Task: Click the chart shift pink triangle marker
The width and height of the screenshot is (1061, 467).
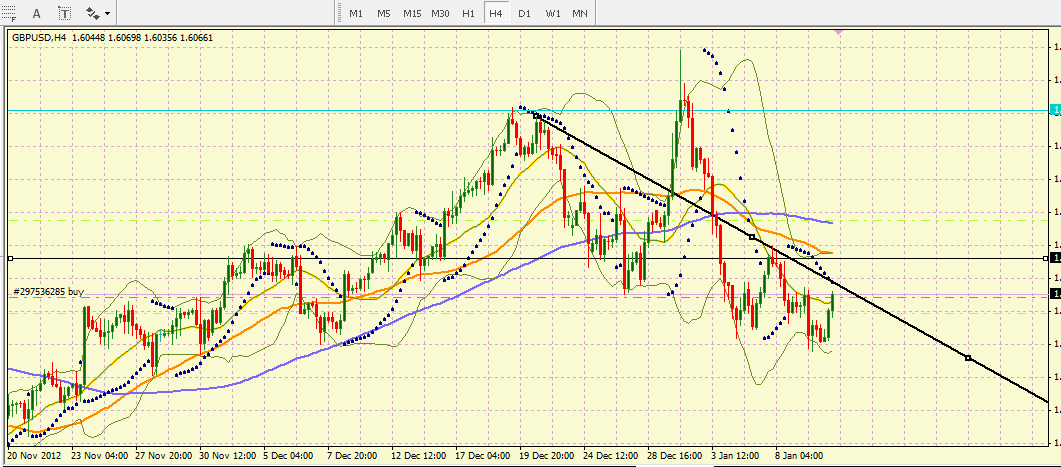Action: click(839, 32)
